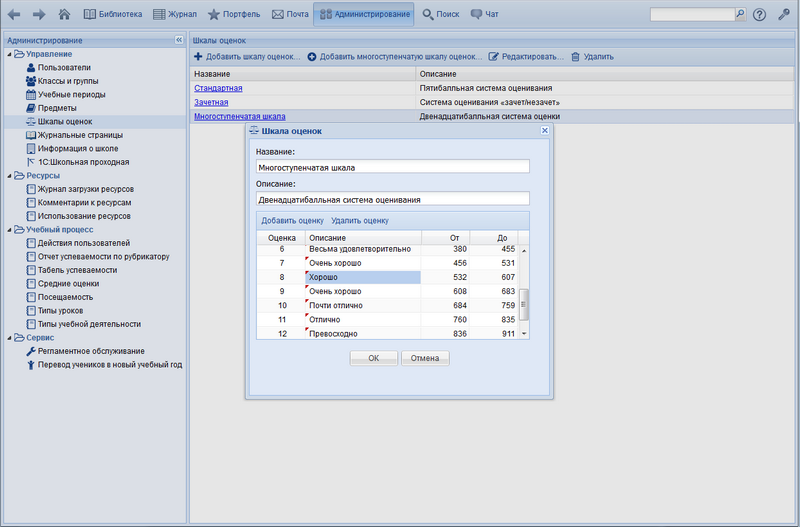Click the Оценка column header
The image size is (800, 527).
coord(281,238)
